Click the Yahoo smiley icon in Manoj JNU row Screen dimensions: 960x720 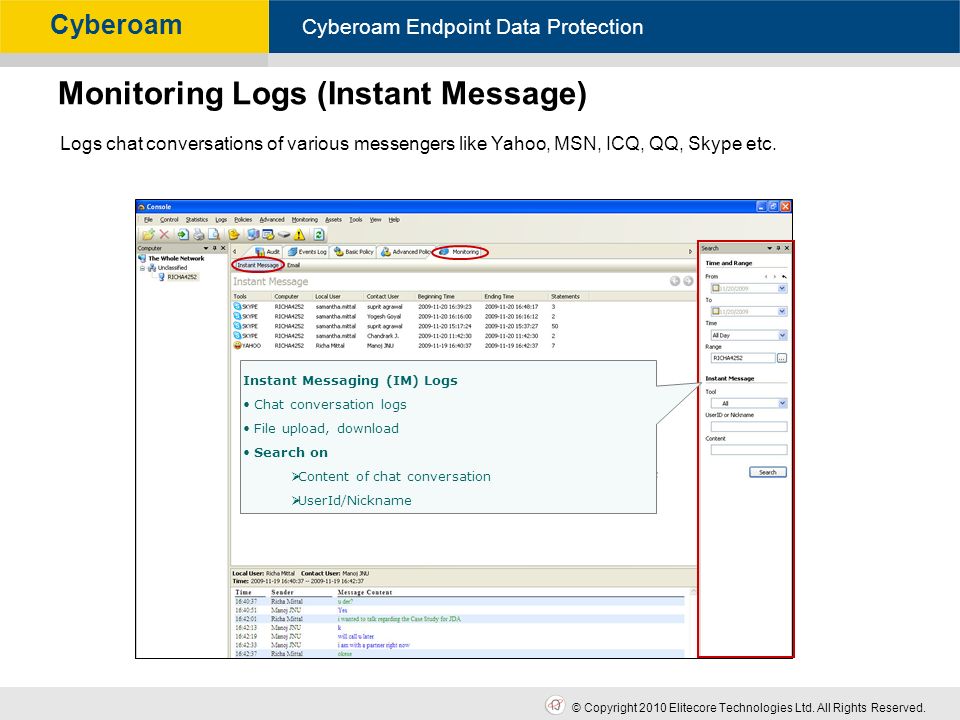(237, 346)
